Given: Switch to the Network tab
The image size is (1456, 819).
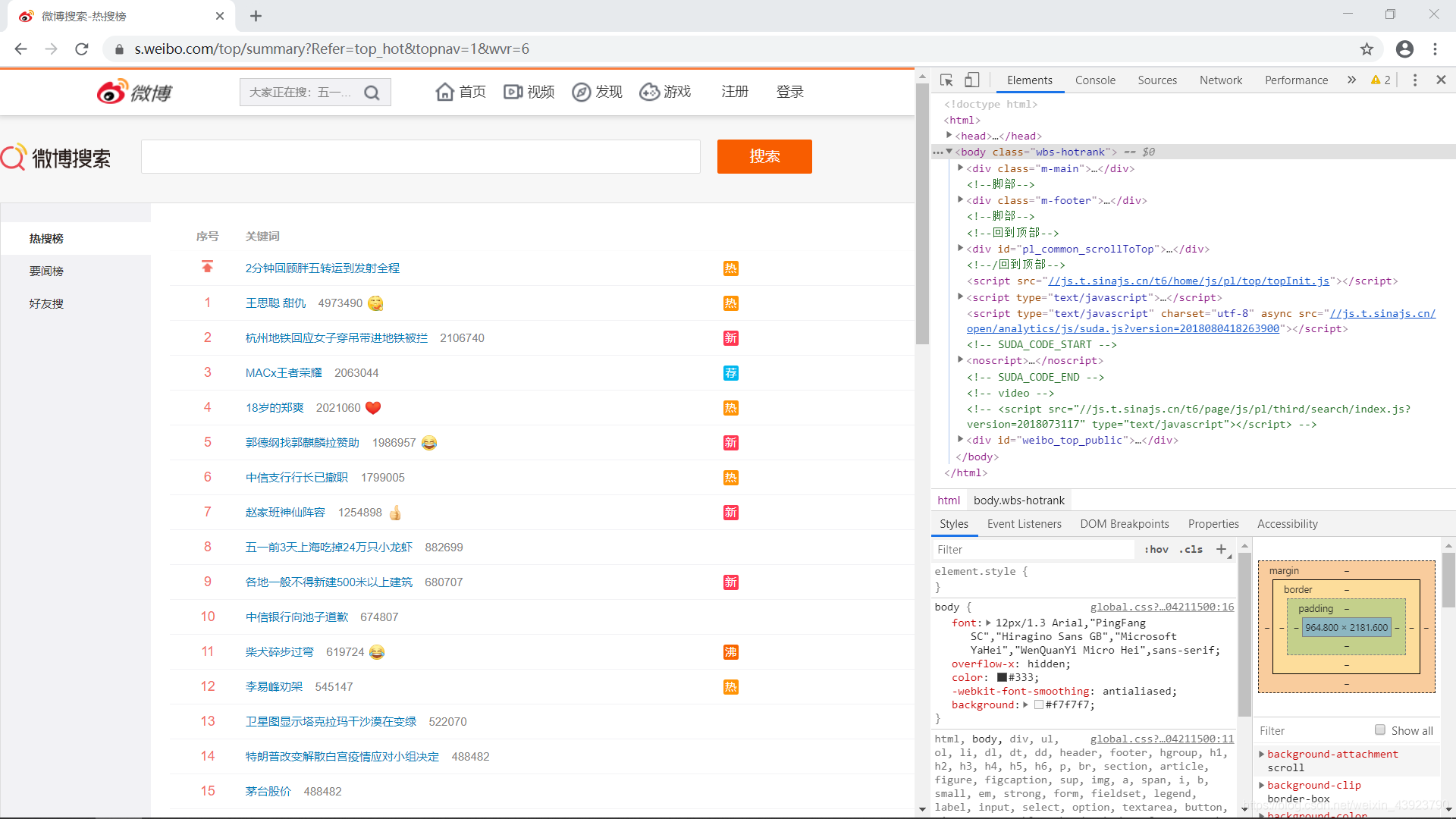Looking at the screenshot, I should click(1221, 80).
